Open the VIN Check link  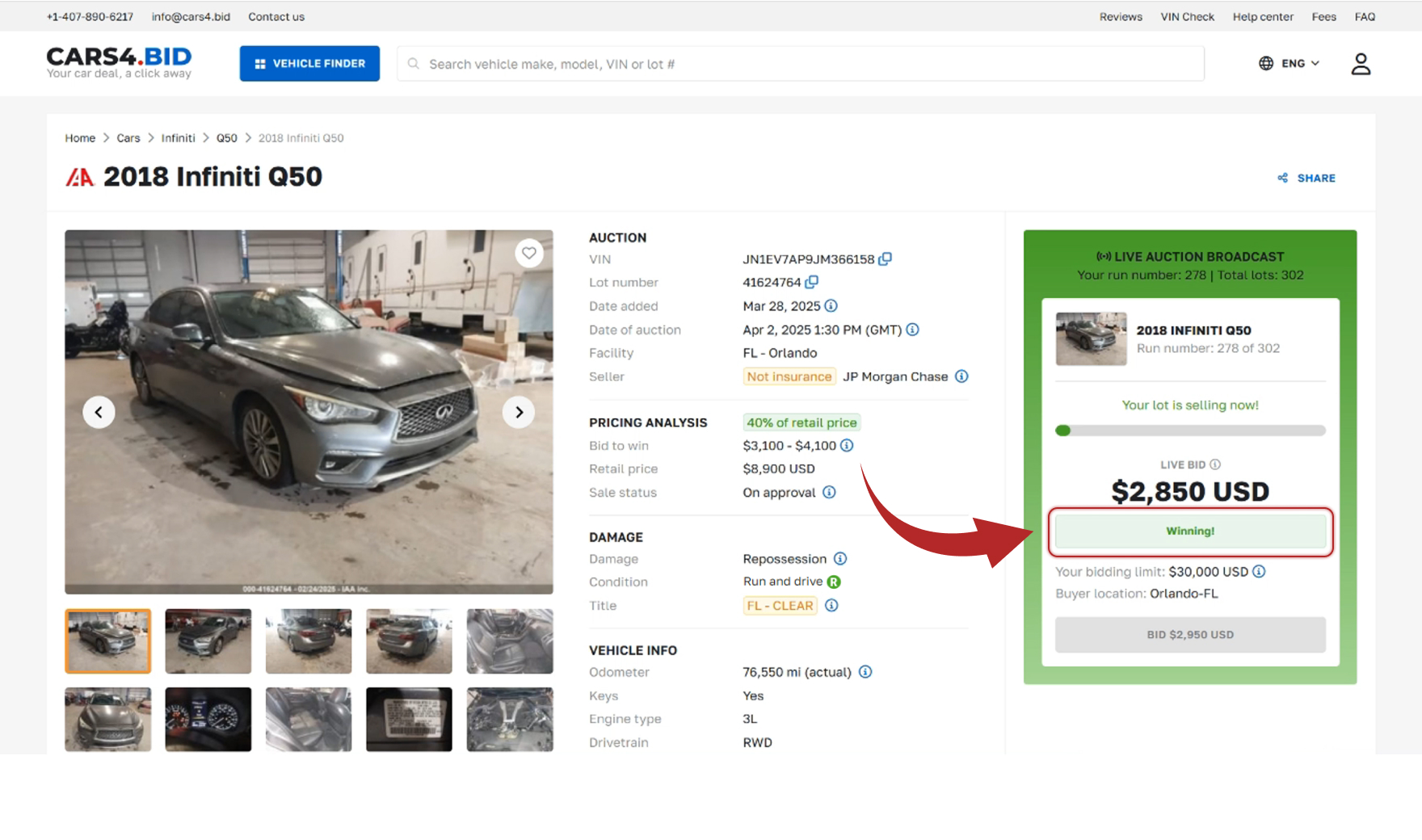(x=1187, y=17)
